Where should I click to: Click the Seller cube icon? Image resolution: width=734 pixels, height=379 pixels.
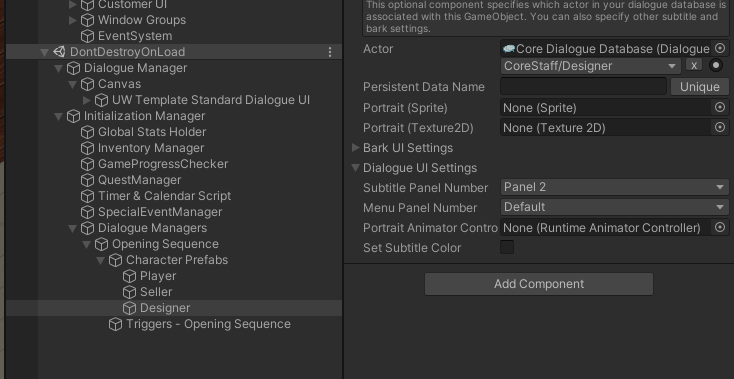coord(129,292)
